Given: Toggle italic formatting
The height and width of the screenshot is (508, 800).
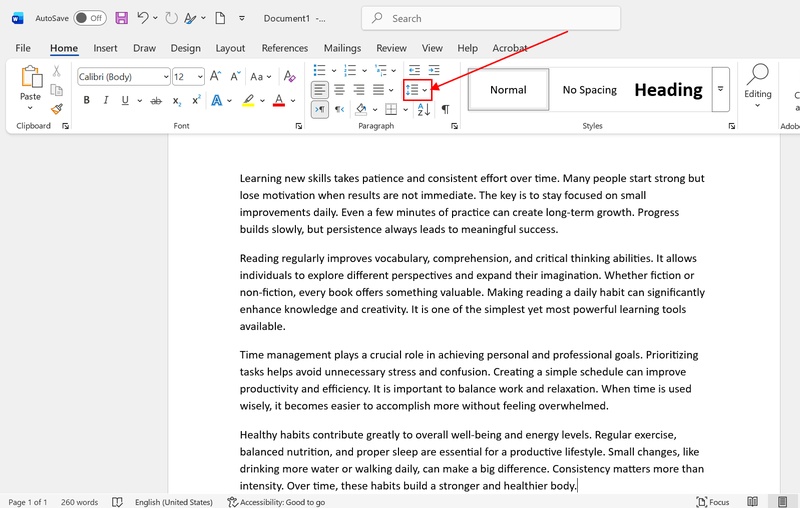Looking at the screenshot, I should pos(106,100).
